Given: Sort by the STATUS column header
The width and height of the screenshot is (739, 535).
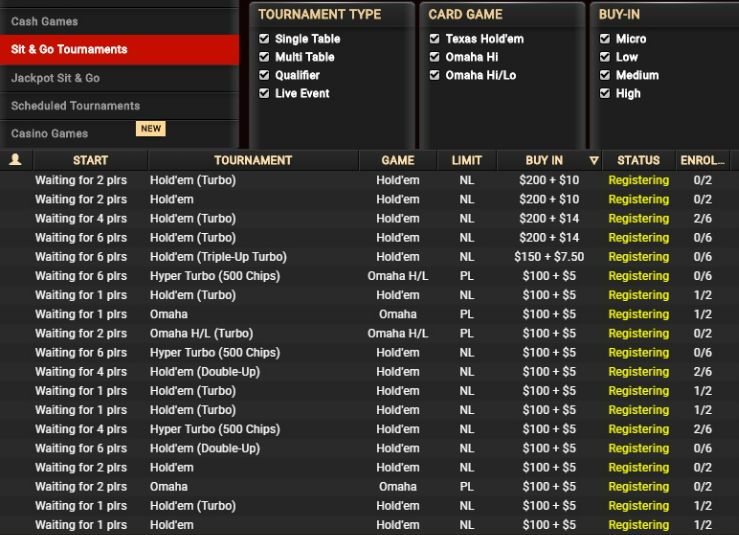Looking at the screenshot, I should [x=638, y=160].
